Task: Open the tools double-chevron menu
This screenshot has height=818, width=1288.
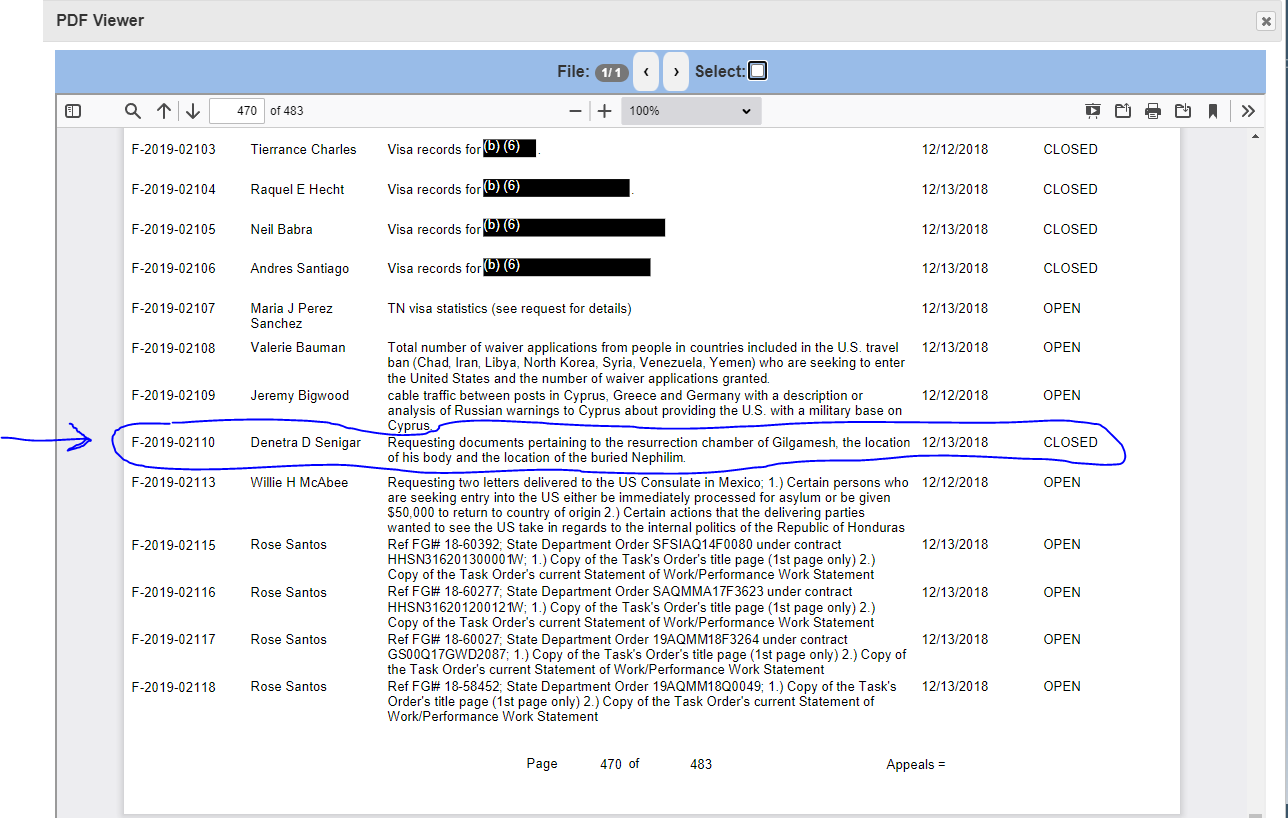Action: click(x=1248, y=111)
